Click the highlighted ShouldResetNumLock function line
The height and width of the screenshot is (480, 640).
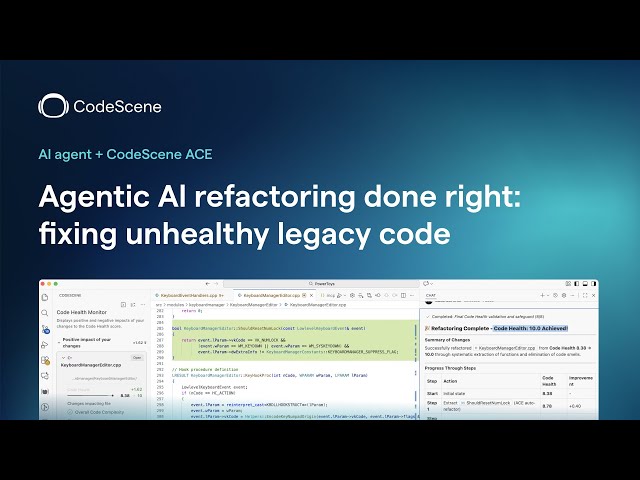[x=269, y=328]
